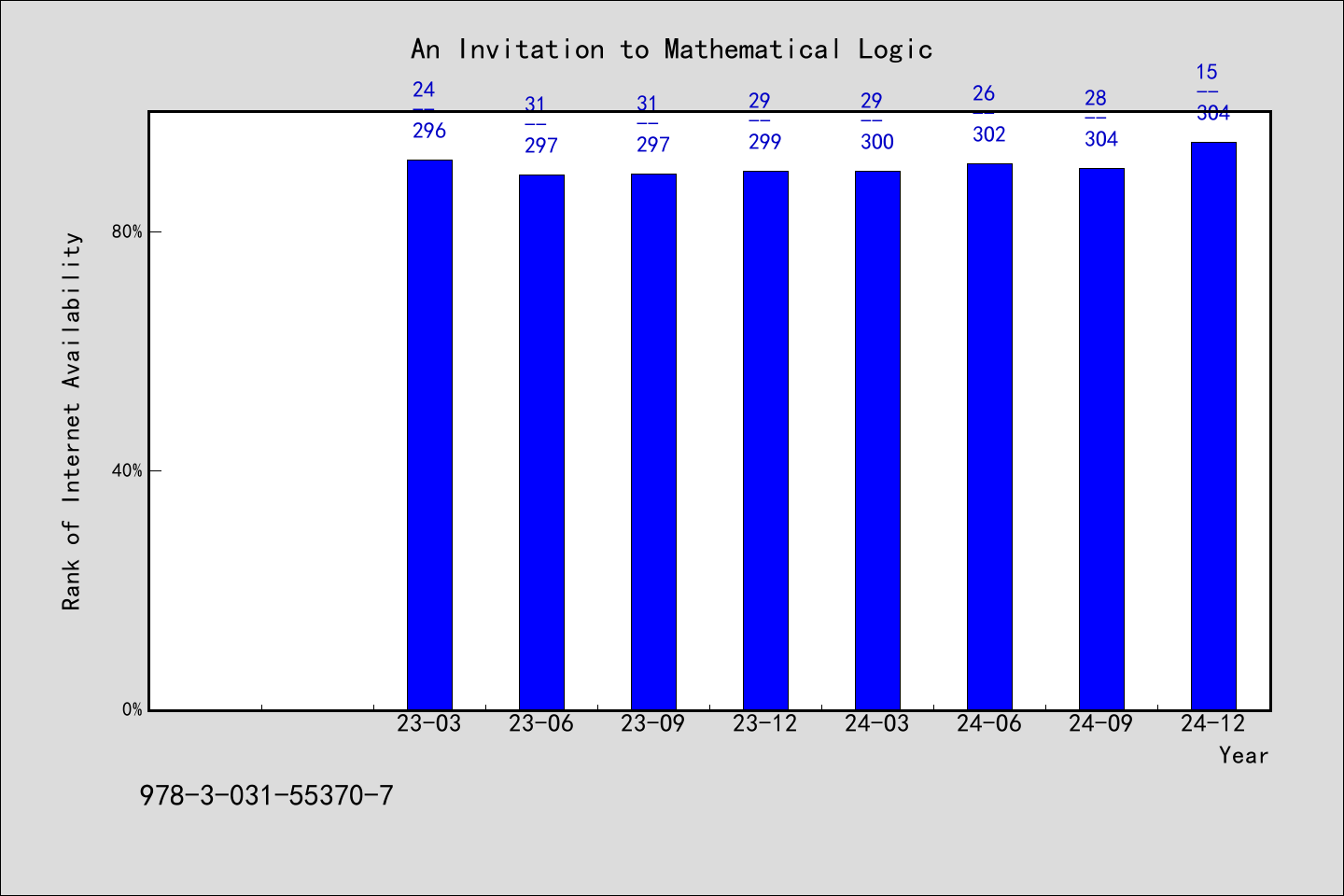Click the value 304 above the 24-09 bar
Image resolution: width=1344 pixels, height=896 pixels.
(x=1101, y=140)
